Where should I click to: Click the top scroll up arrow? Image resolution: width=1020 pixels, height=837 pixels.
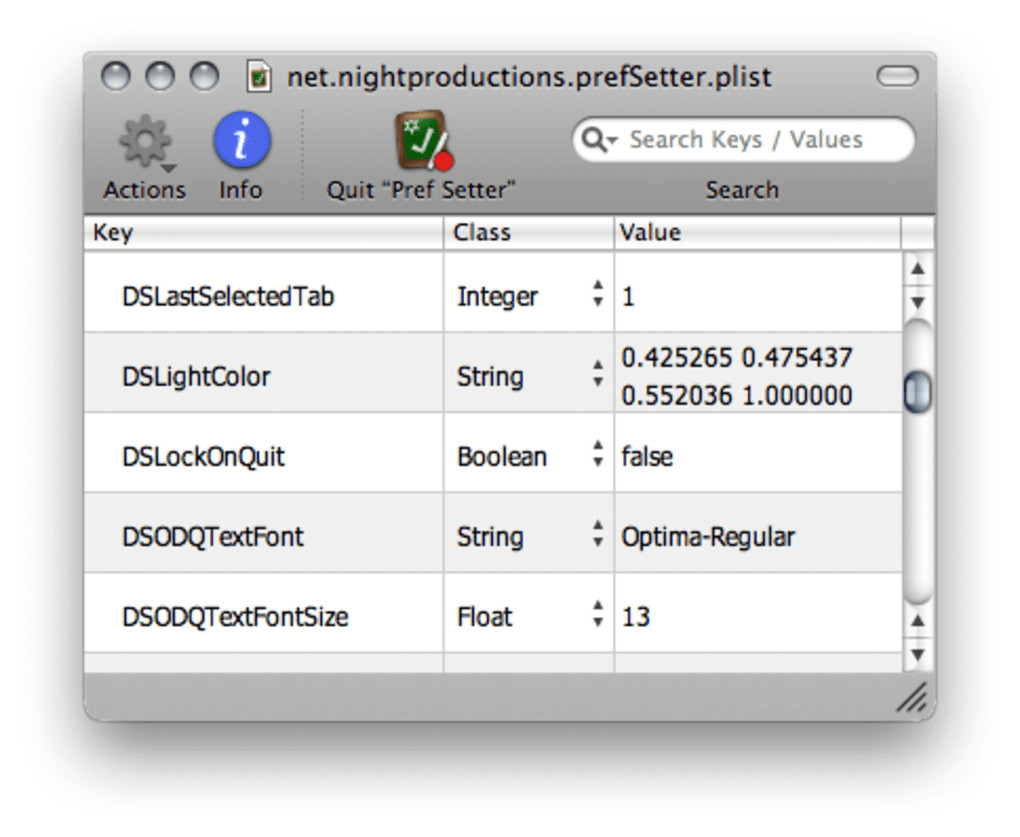tap(918, 269)
